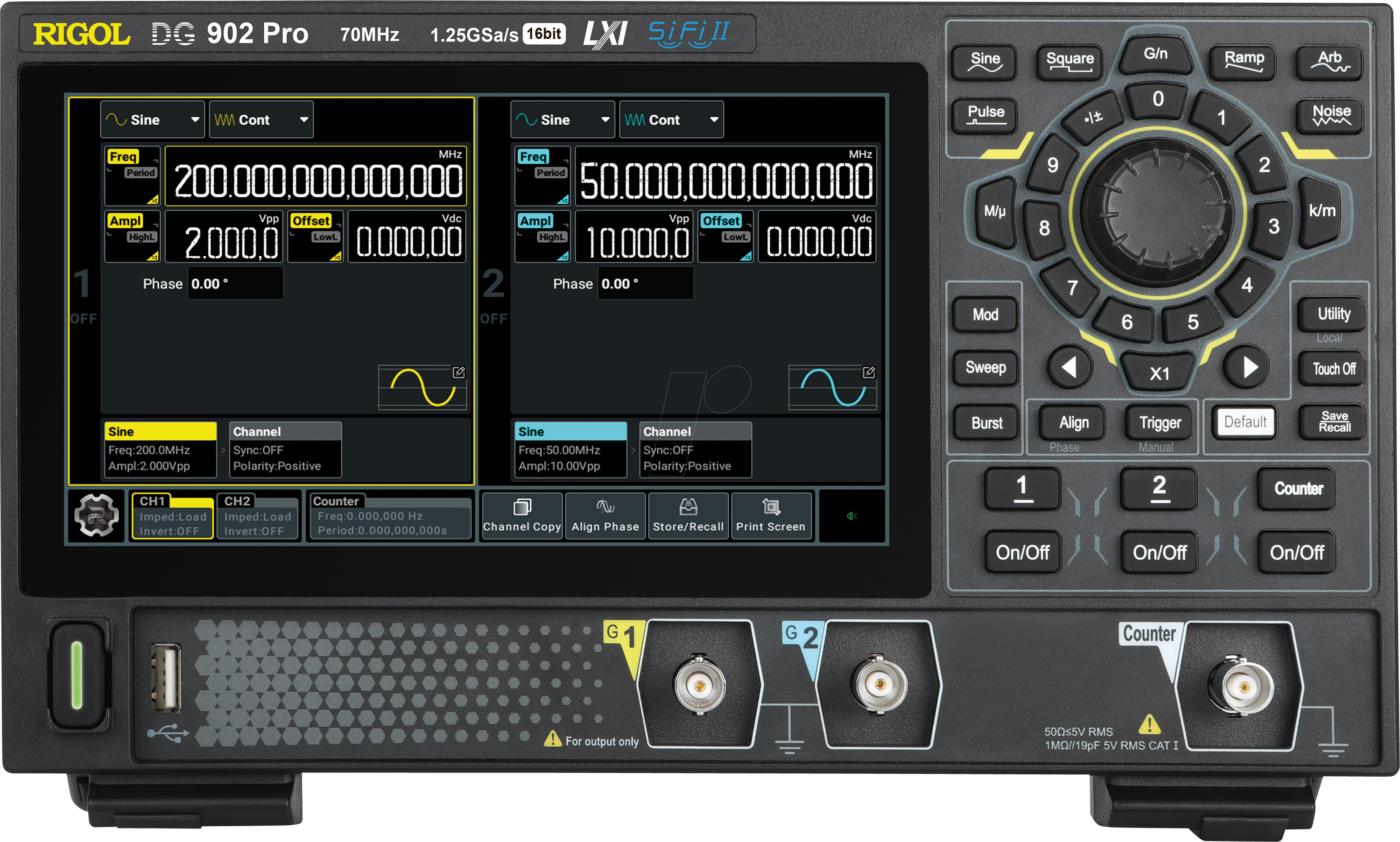The width and height of the screenshot is (1400, 842).
Task: Switch CH1 between Ampl and HighL
Action: click(133, 236)
